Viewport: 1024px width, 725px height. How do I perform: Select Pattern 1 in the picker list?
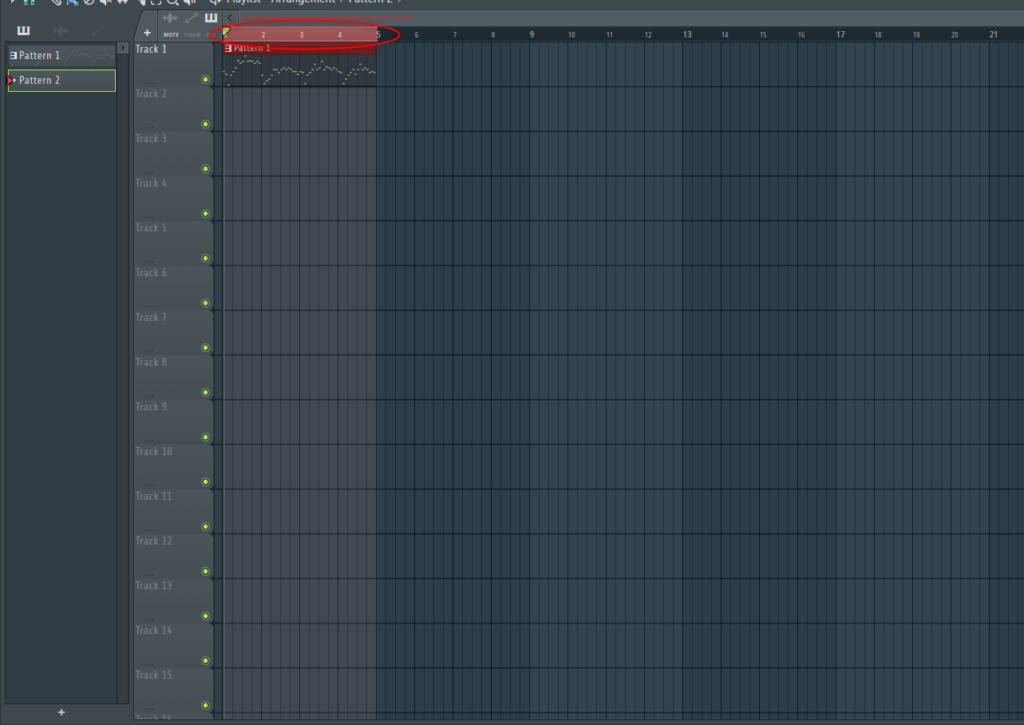[x=61, y=56]
